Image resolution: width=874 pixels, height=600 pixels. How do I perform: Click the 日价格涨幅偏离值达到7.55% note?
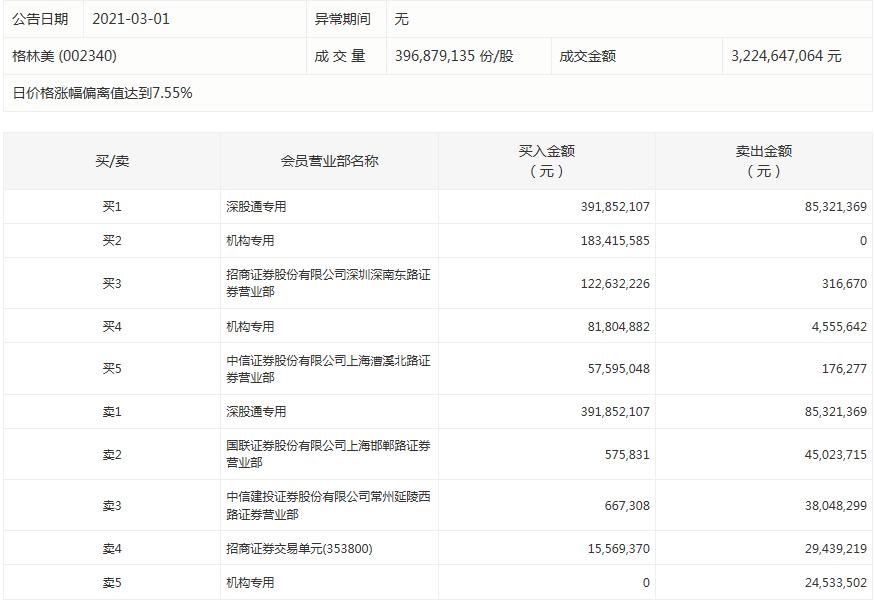(102, 93)
